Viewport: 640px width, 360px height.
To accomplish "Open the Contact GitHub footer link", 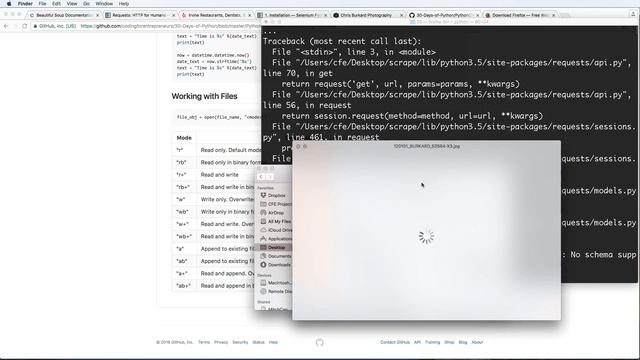I will 395,342.
